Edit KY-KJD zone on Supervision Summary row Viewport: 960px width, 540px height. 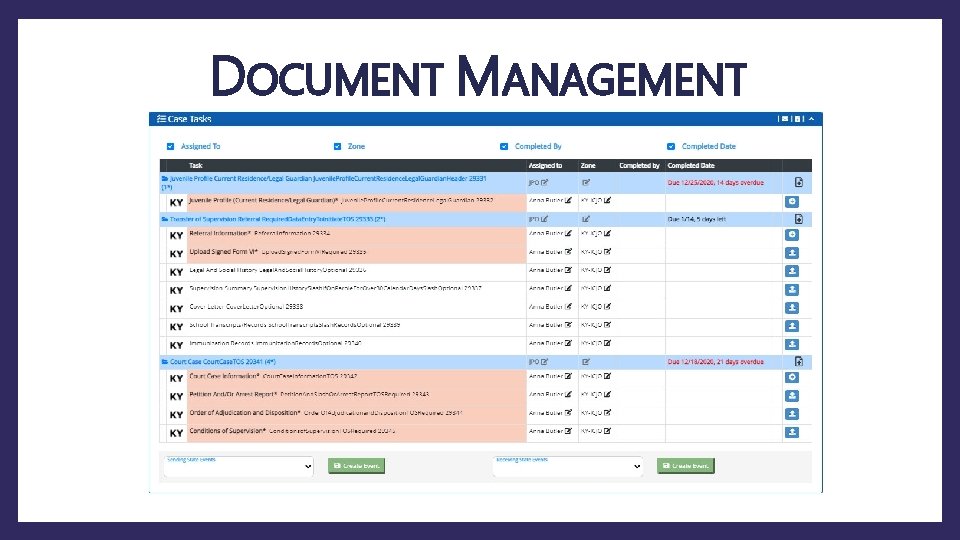coord(607,288)
